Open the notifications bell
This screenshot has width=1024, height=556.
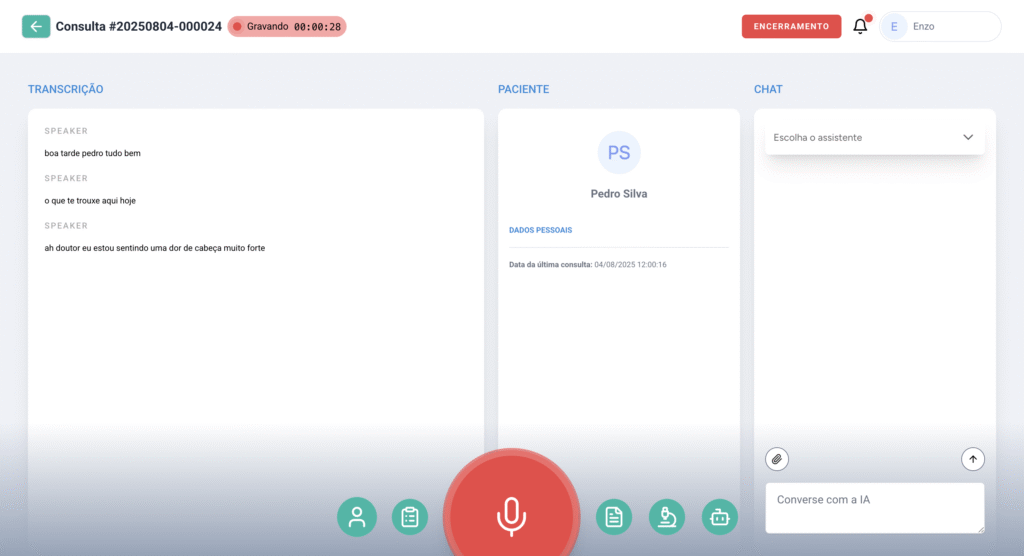click(860, 27)
